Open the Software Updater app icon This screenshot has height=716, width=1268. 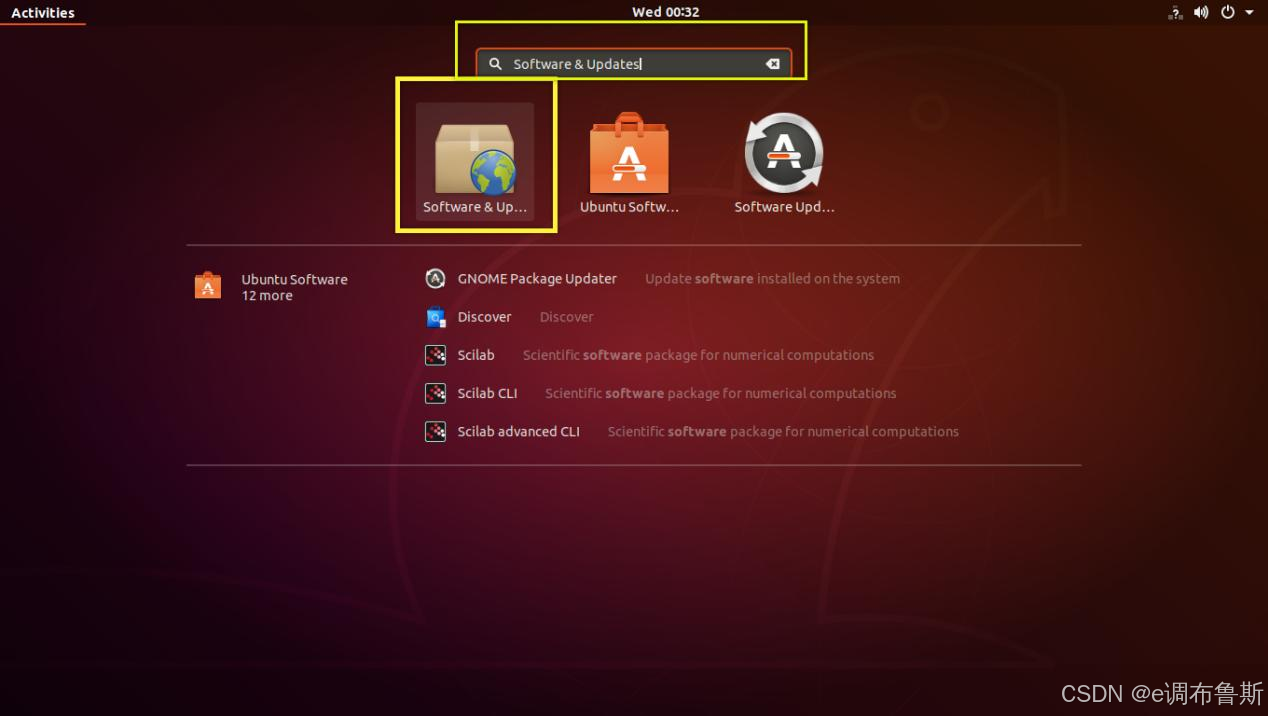784,162
